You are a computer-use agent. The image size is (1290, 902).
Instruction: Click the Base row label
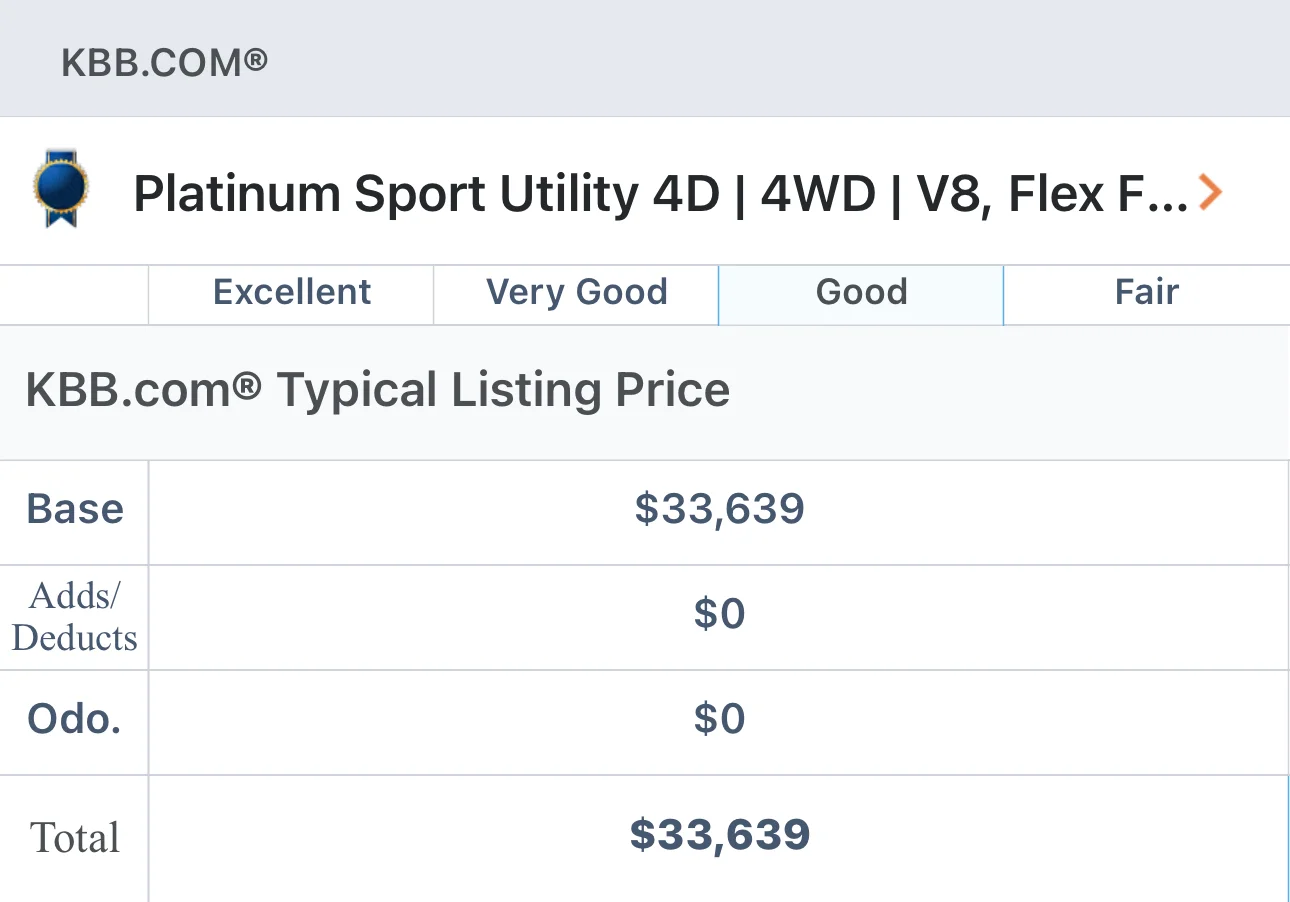(75, 509)
